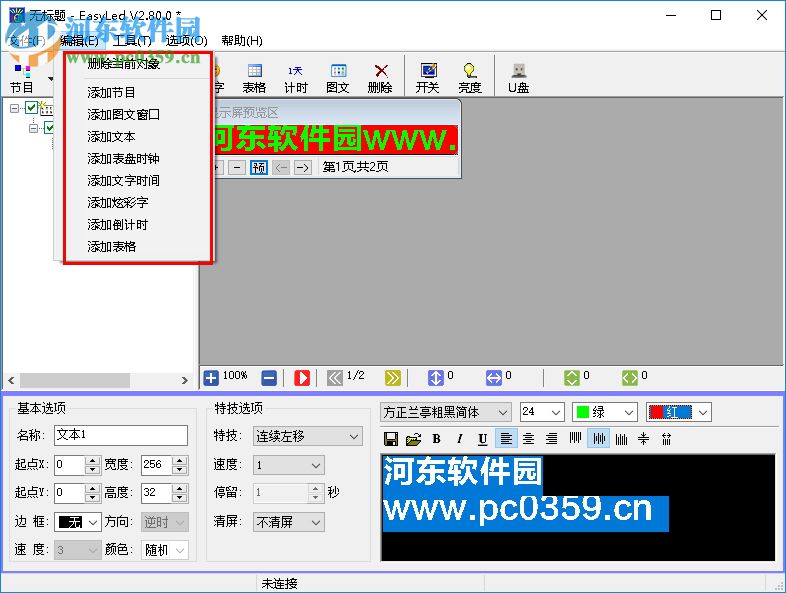The image size is (786, 593).
Task: Click the 删除 (delete) toolbar icon
Action: (x=380, y=79)
